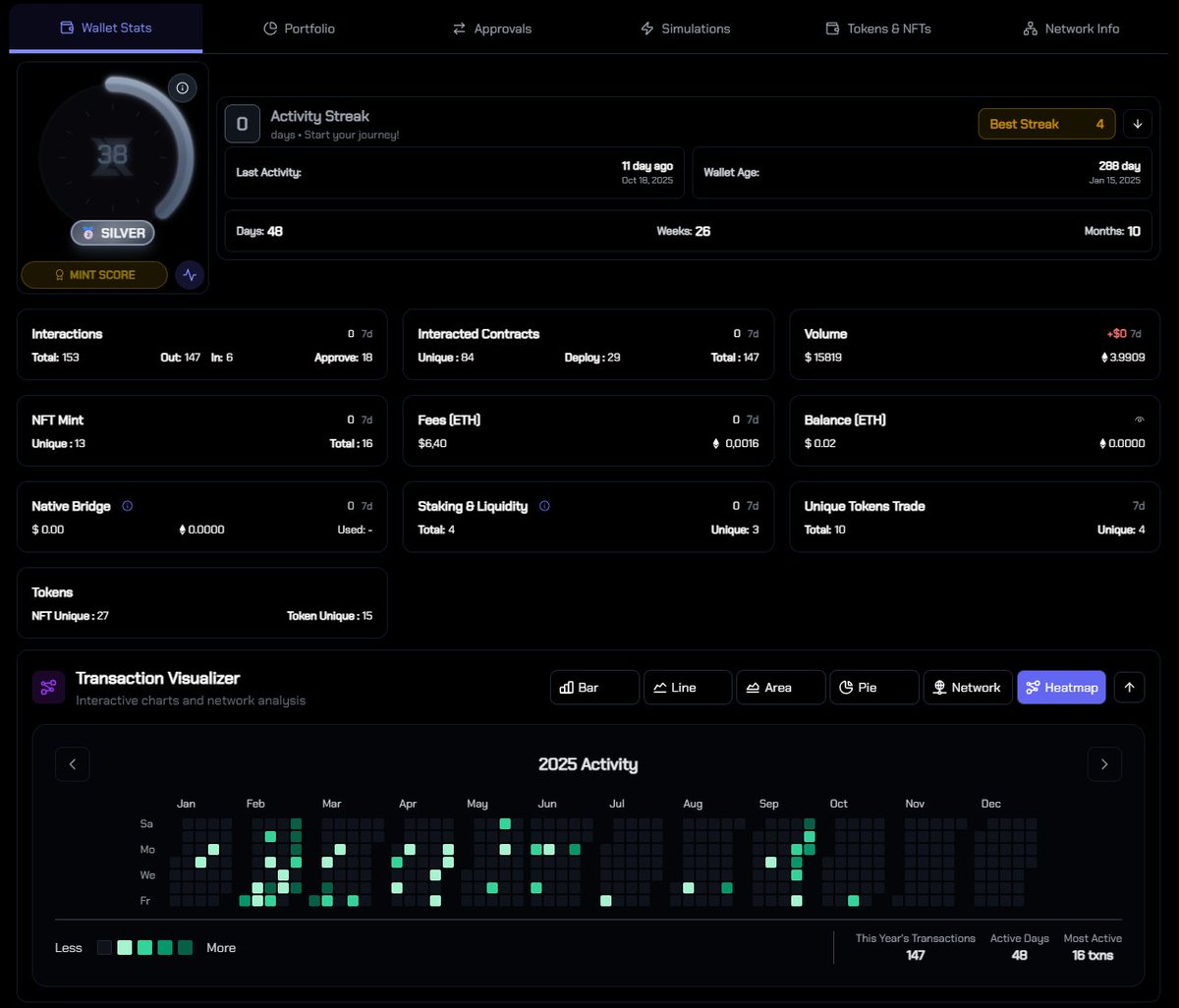The height and width of the screenshot is (1008, 1179).
Task: Click the SILVER rank badge
Action: (x=112, y=233)
